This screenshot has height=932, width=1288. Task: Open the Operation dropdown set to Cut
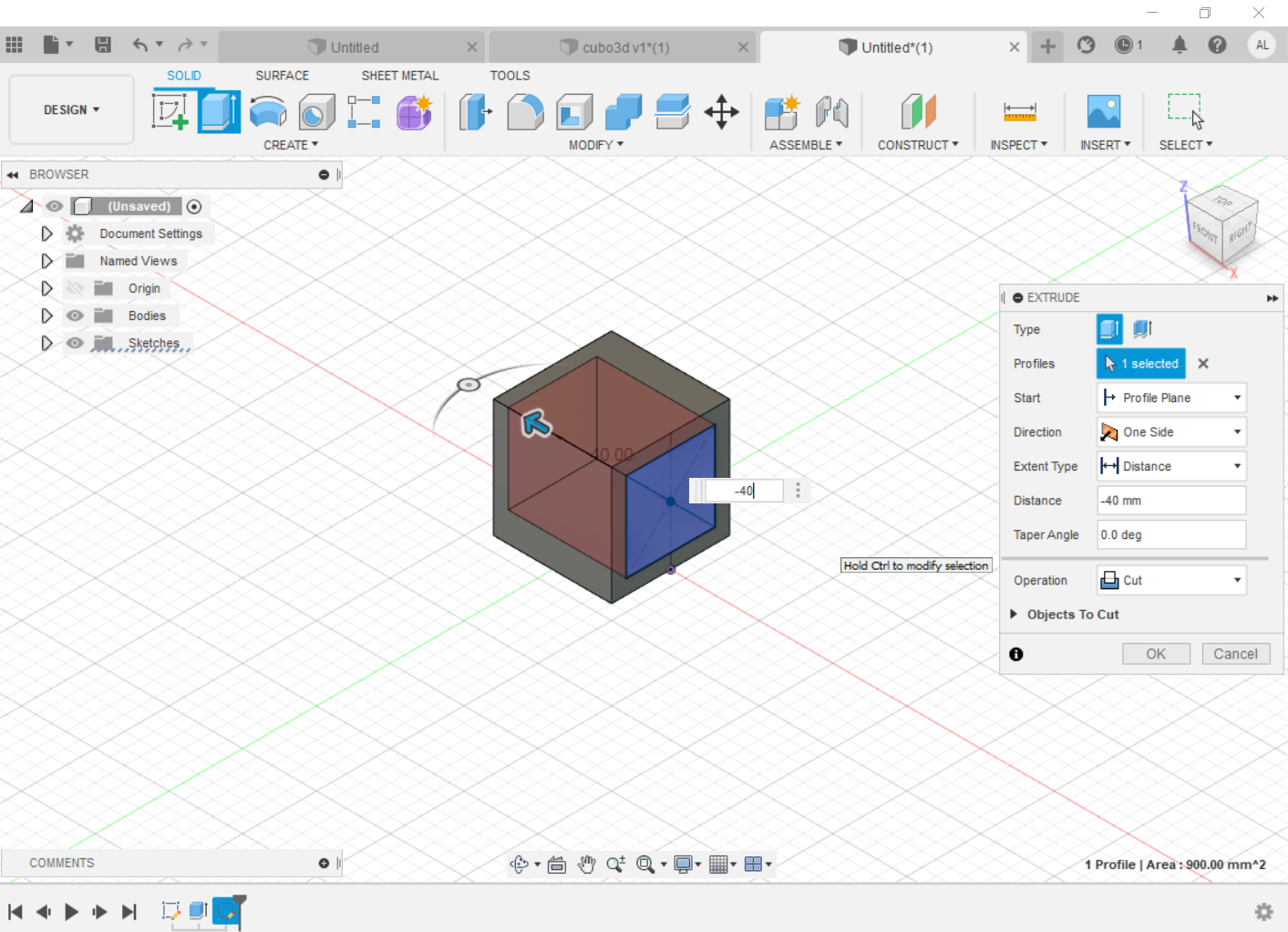click(x=1171, y=580)
